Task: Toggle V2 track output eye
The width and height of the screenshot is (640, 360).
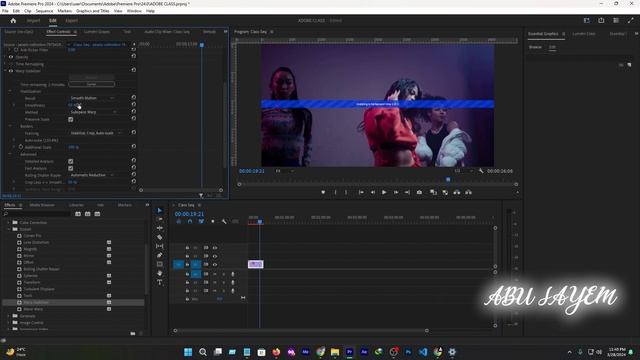Action: (x=215, y=256)
